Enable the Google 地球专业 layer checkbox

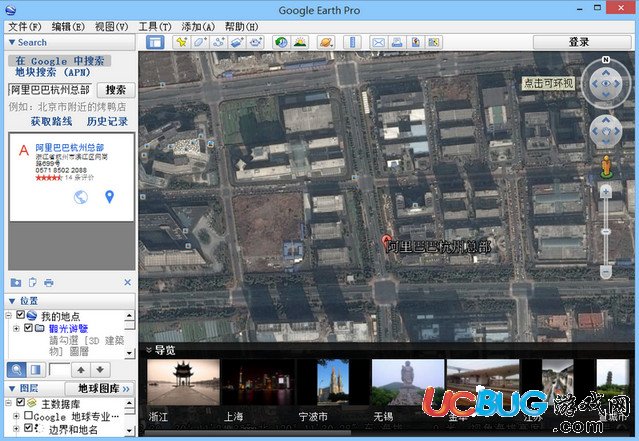coord(28,415)
